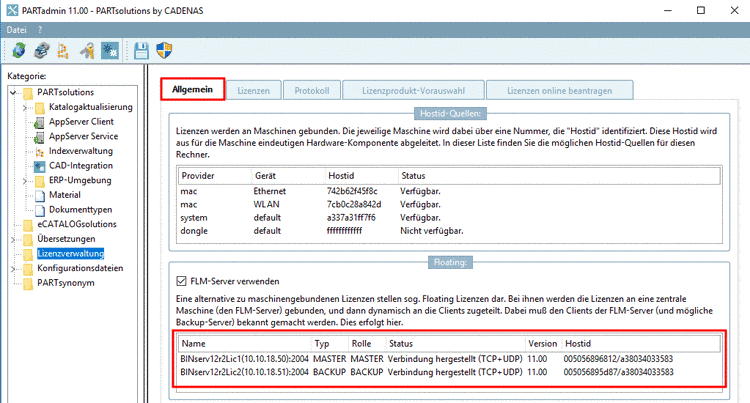
Task: Click the CAD-Integration icon
Action: point(40,166)
